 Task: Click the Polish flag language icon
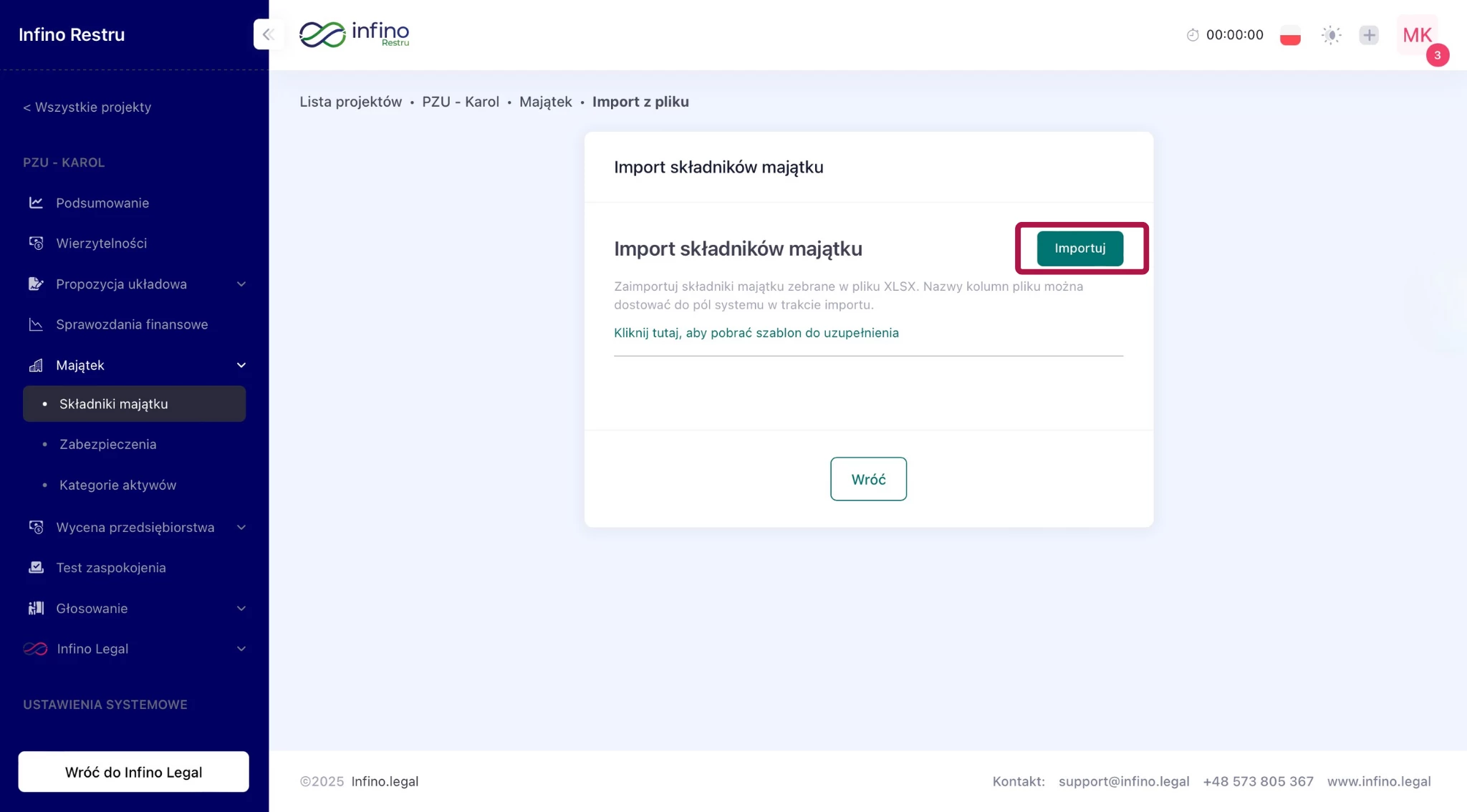point(1290,35)
